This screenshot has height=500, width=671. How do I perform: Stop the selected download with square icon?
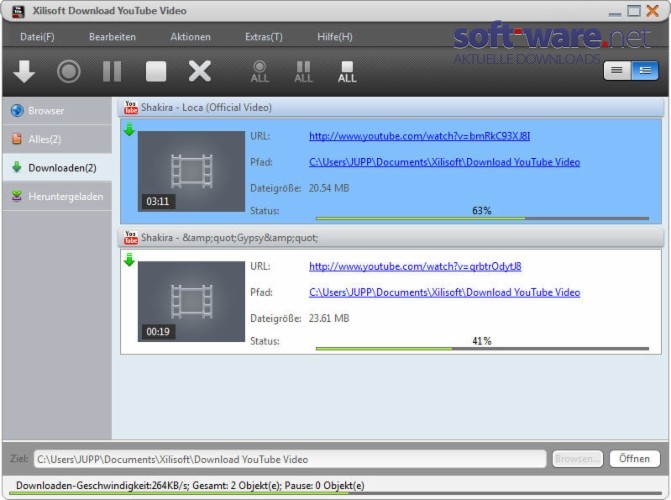point(156,71)
